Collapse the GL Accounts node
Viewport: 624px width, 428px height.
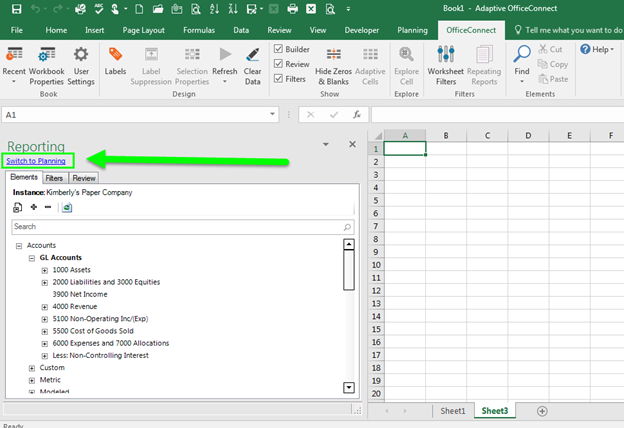31,258
